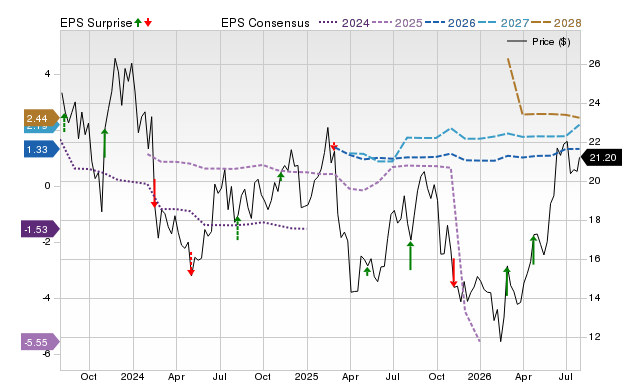Toggle the 2026 consensus legend entry
640x382 pixels.
pyautogui.click(x=450, y=23)
